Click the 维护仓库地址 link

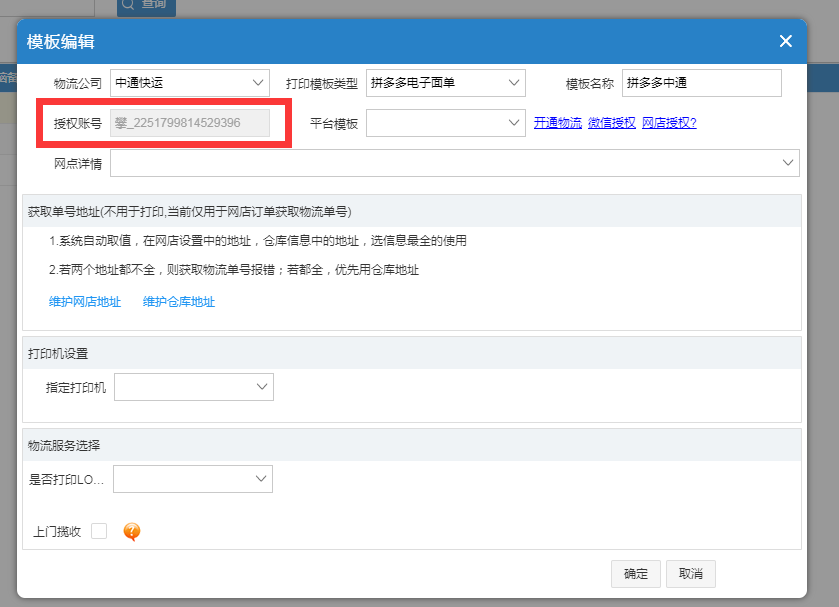click(179, 302)
